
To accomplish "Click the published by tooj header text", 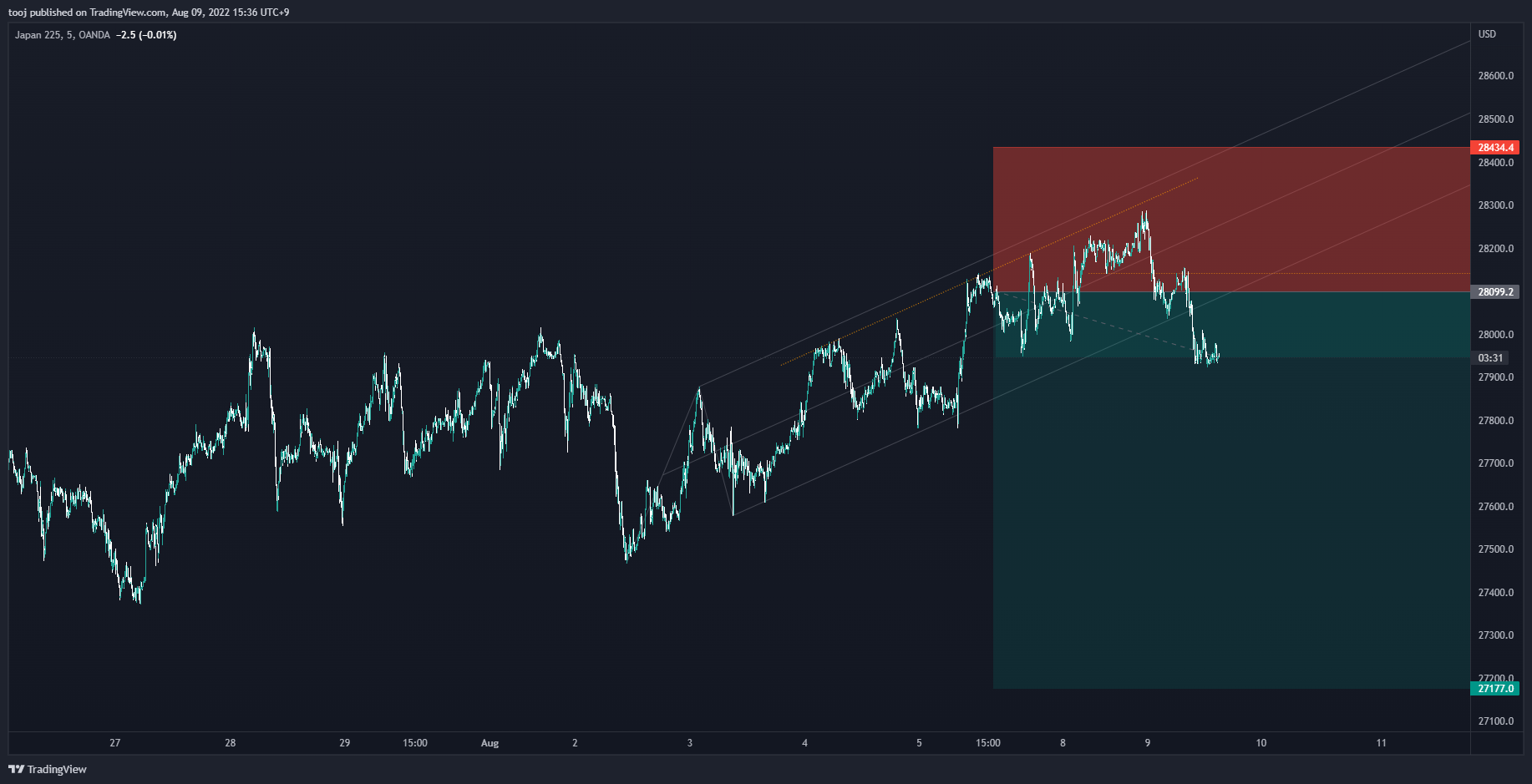I will (149, 13).
